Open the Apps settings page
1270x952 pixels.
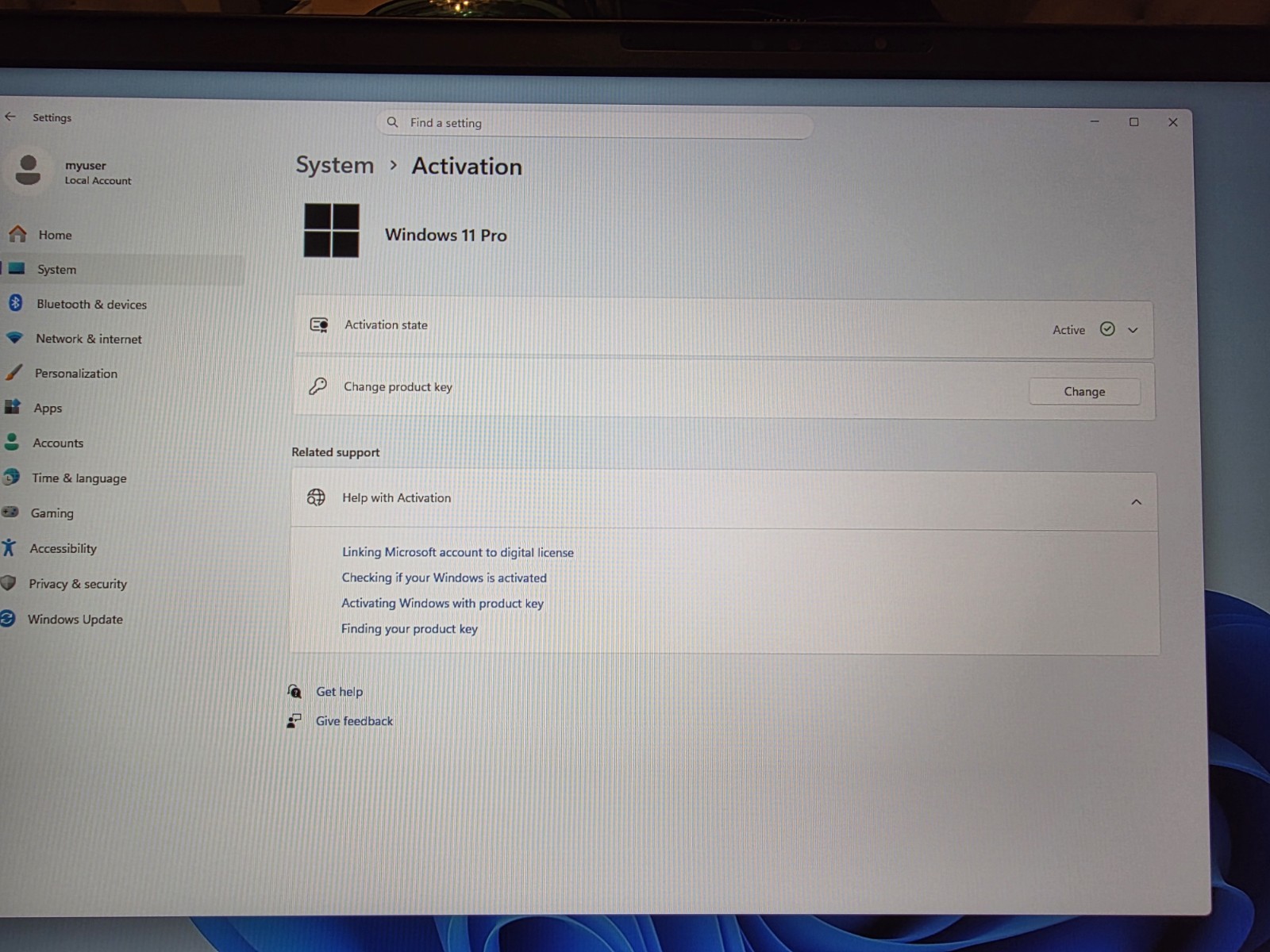(48, 408)
